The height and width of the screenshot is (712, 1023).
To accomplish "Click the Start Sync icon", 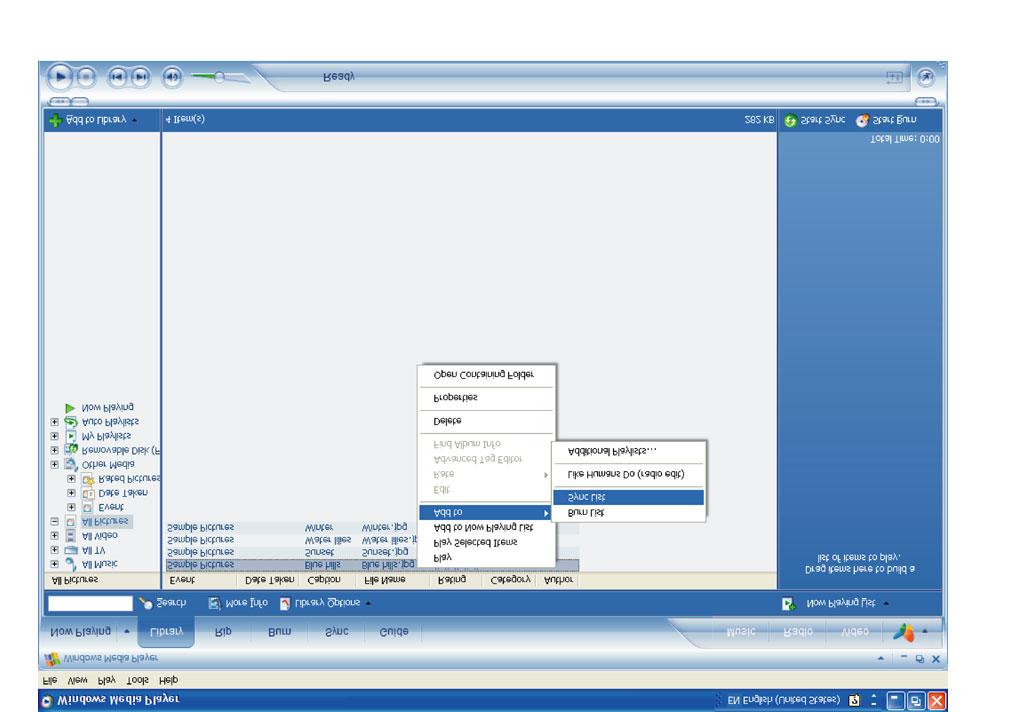I will pos(791,120).
